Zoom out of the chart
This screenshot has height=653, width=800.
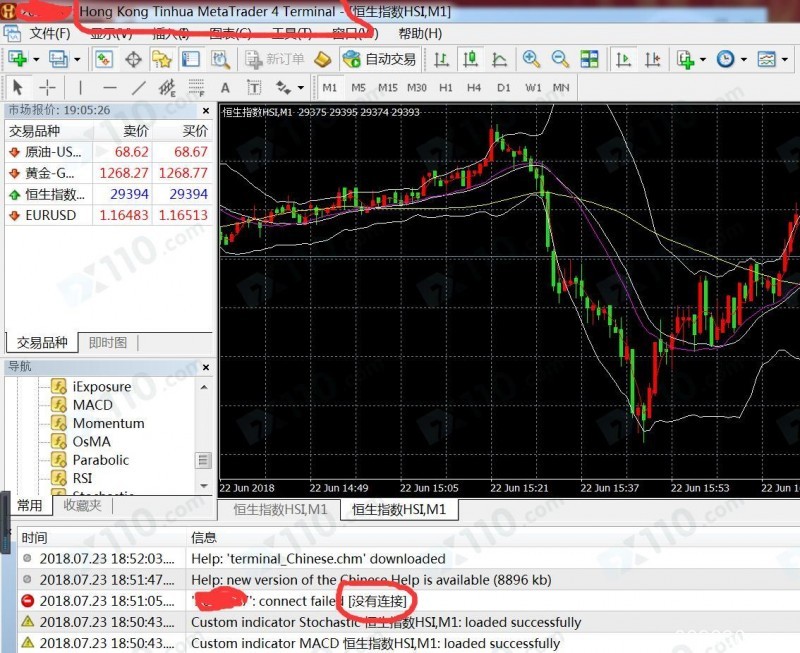(560, 60)
